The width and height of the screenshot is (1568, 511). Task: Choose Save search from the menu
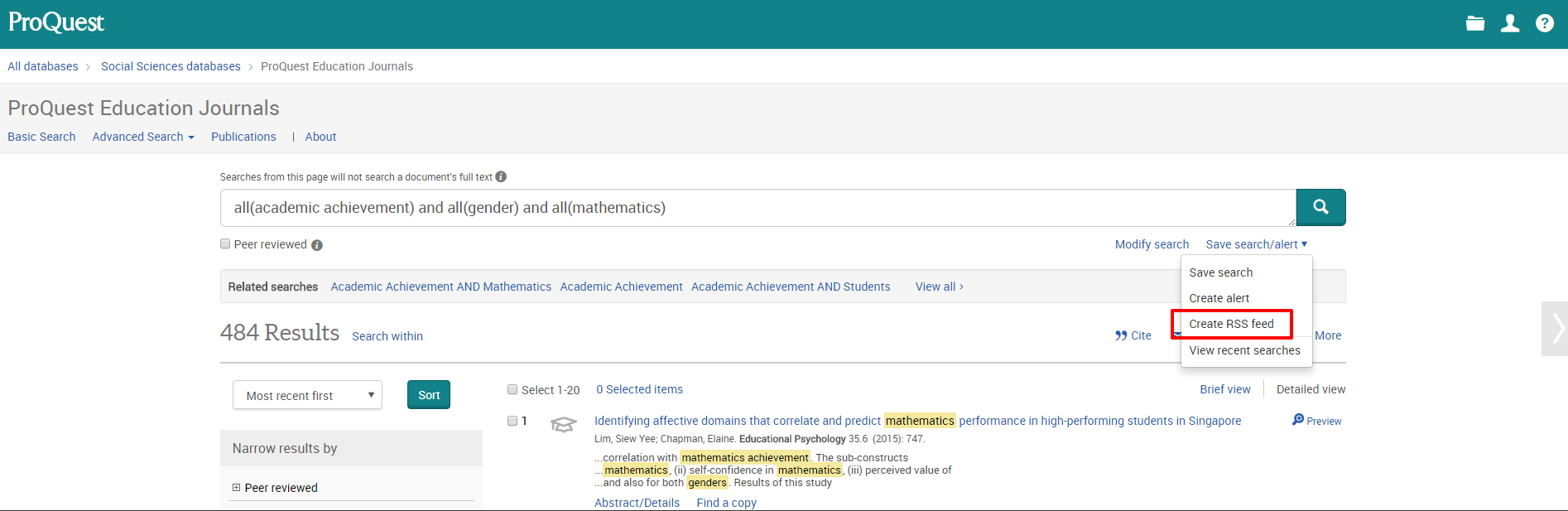(x=1221, y=272)
